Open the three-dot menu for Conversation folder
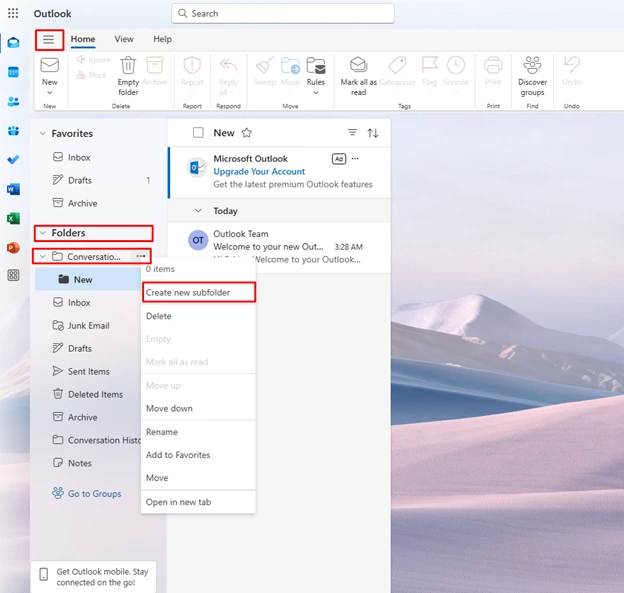 [141, 256]
